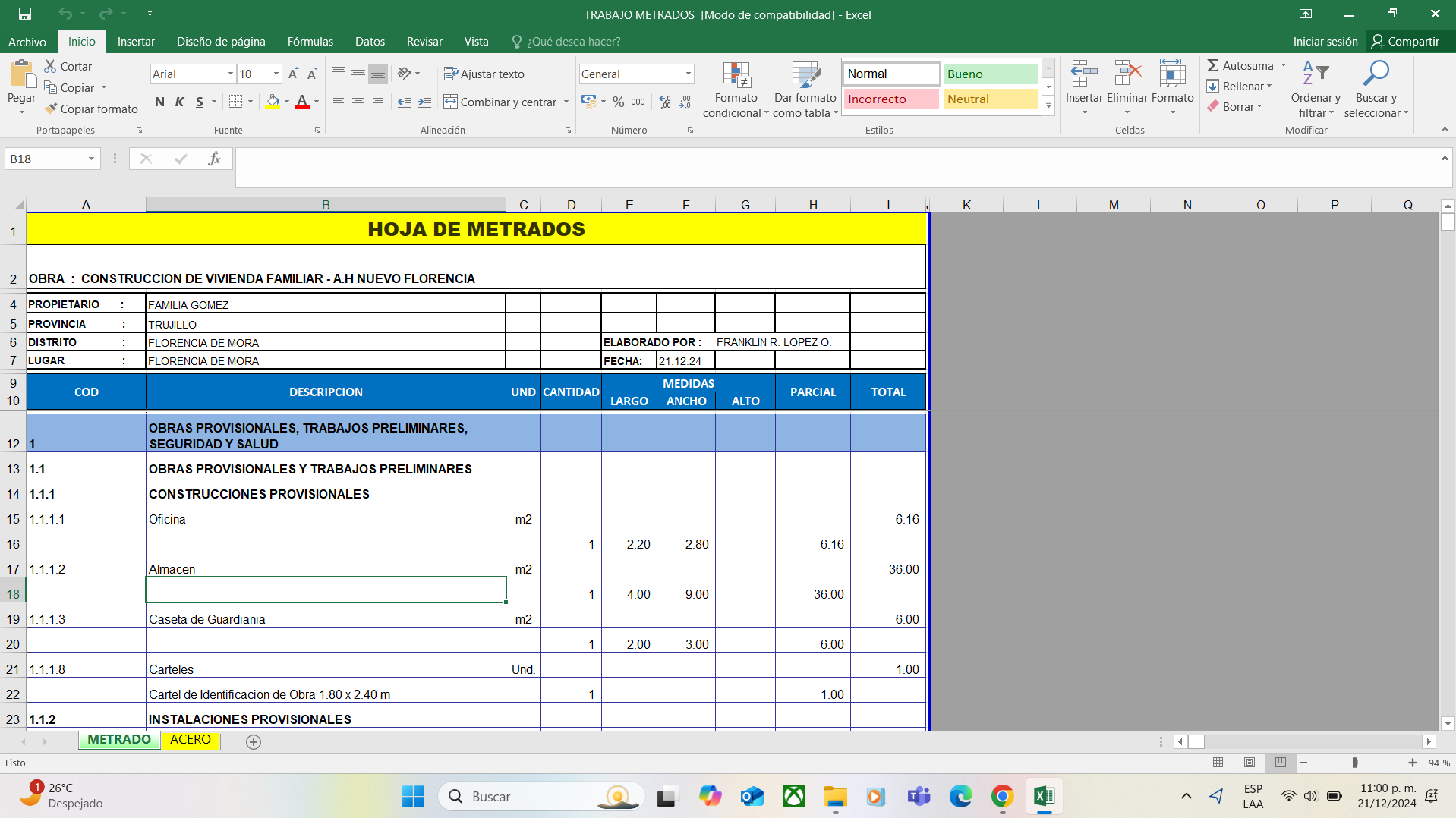Apply the Incorrecto cell style
1456x818 pixels.
891,99
